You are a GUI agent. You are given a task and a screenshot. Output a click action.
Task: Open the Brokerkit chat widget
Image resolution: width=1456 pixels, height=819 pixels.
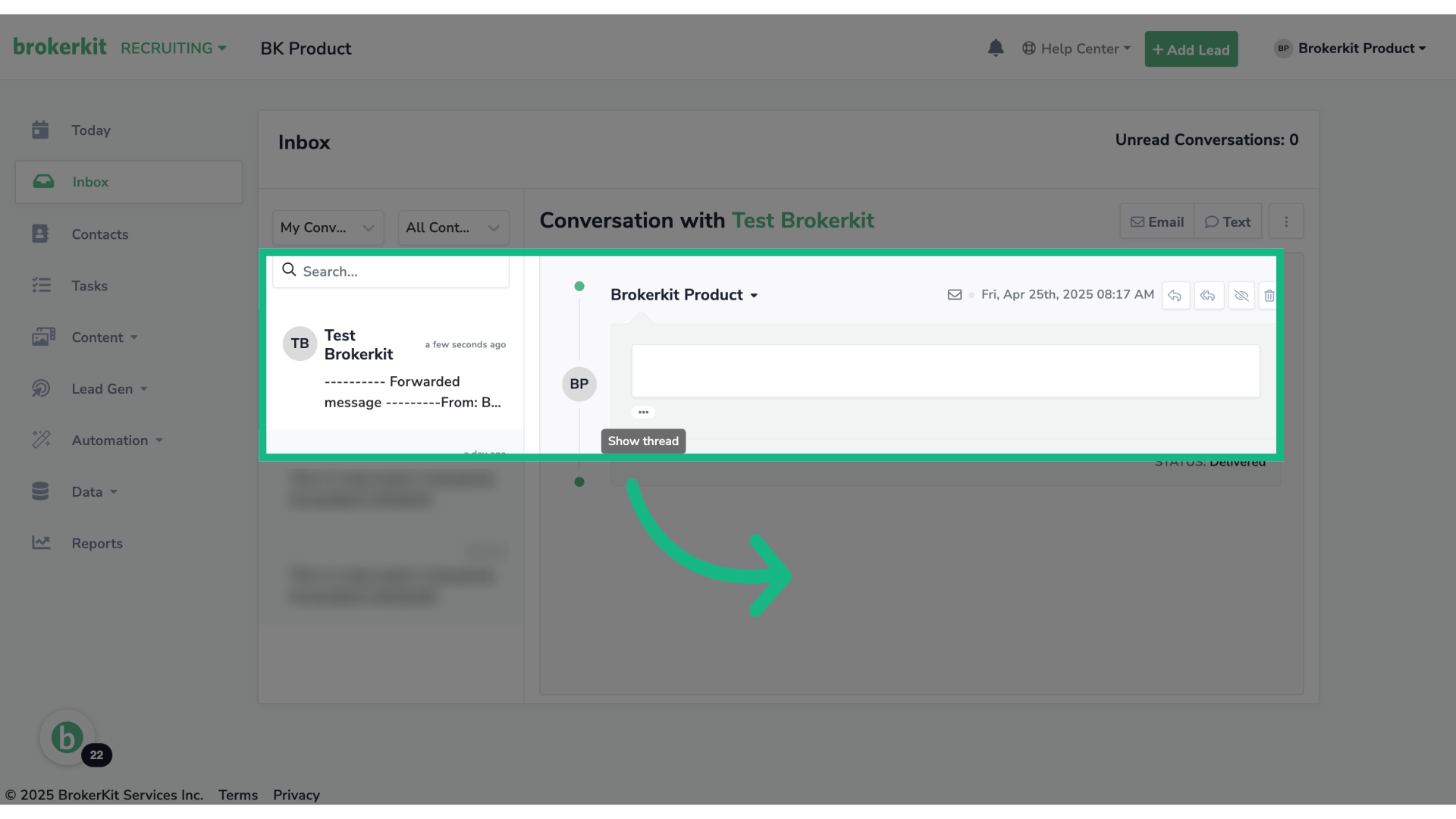point(67,737)
